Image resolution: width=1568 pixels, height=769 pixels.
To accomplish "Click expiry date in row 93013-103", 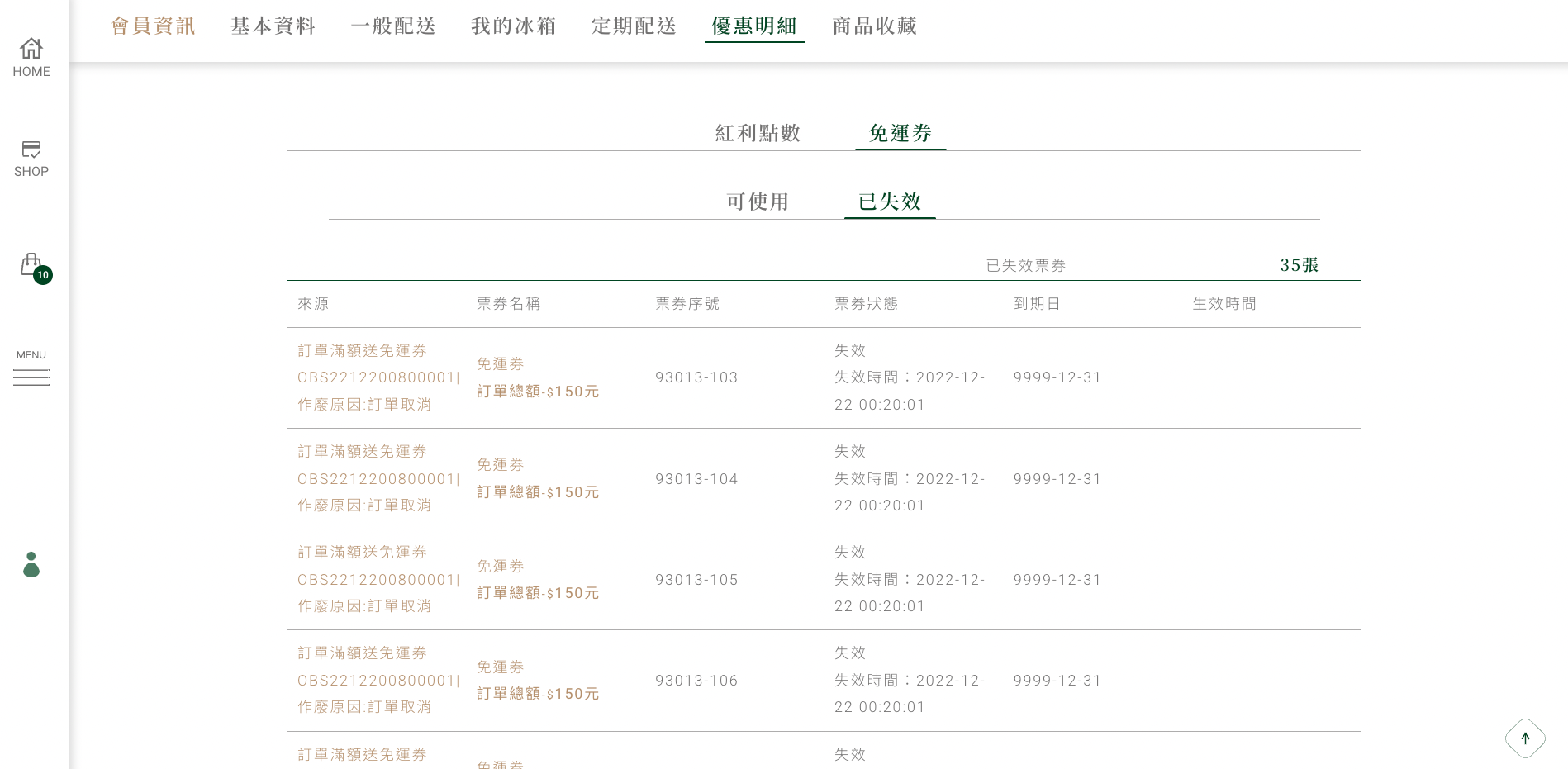I will 1057,377.
